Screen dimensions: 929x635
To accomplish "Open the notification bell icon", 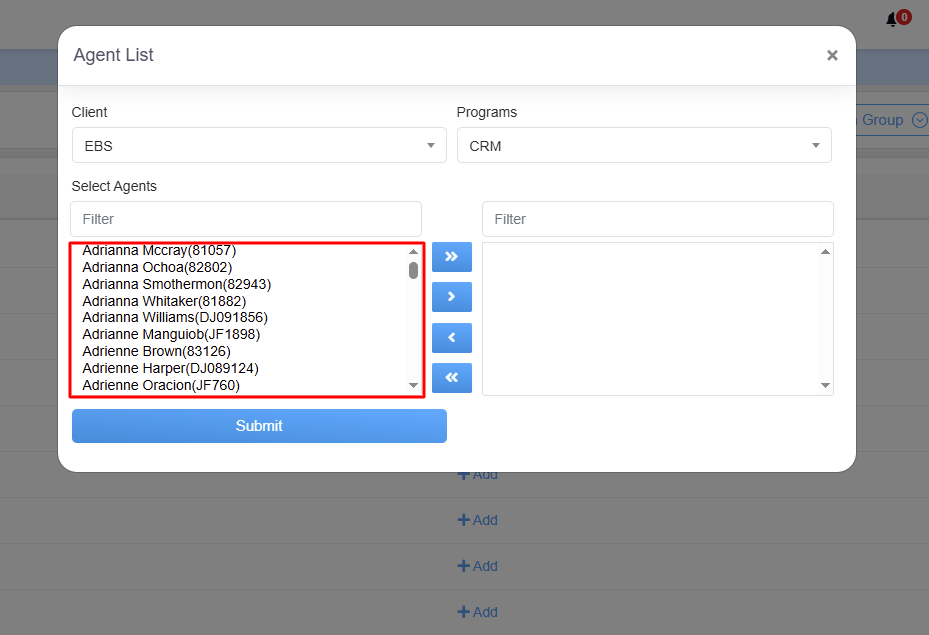I will [x=892, y=20].
